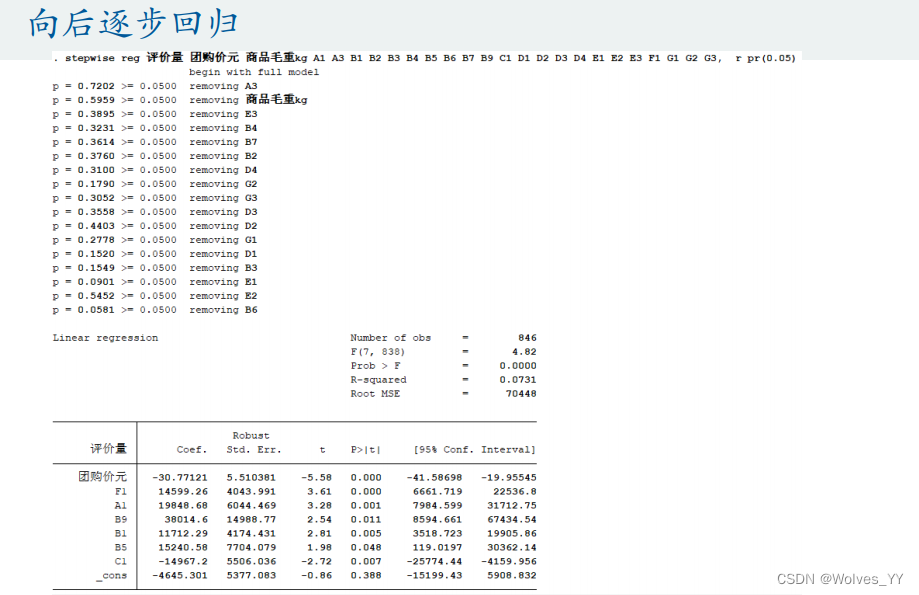This screenshot has height=595, width=919.
Task: Click the F1 row label
Action: tap(121, 492)
